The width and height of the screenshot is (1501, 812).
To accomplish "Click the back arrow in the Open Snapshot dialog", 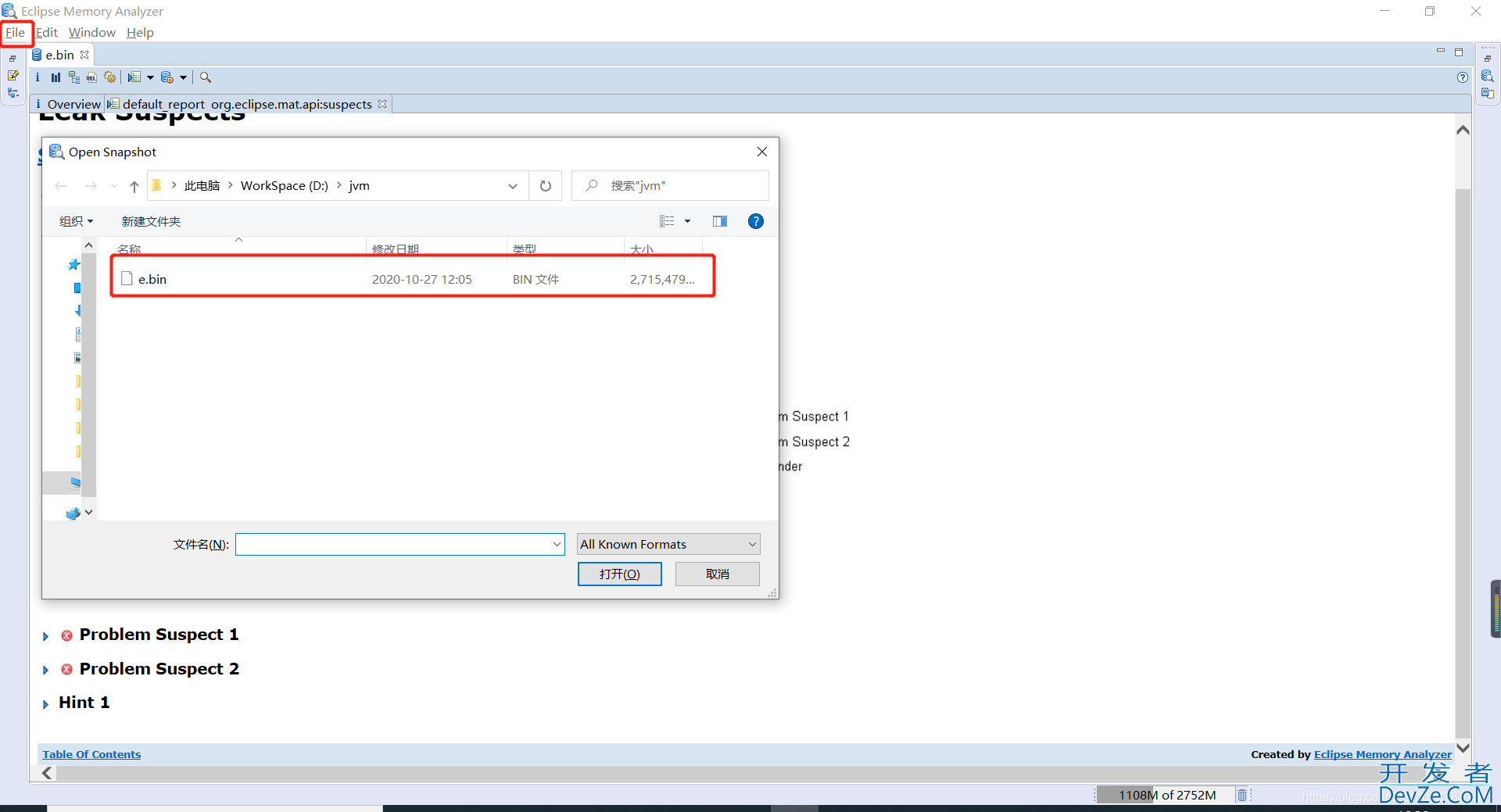I will 61,186.
